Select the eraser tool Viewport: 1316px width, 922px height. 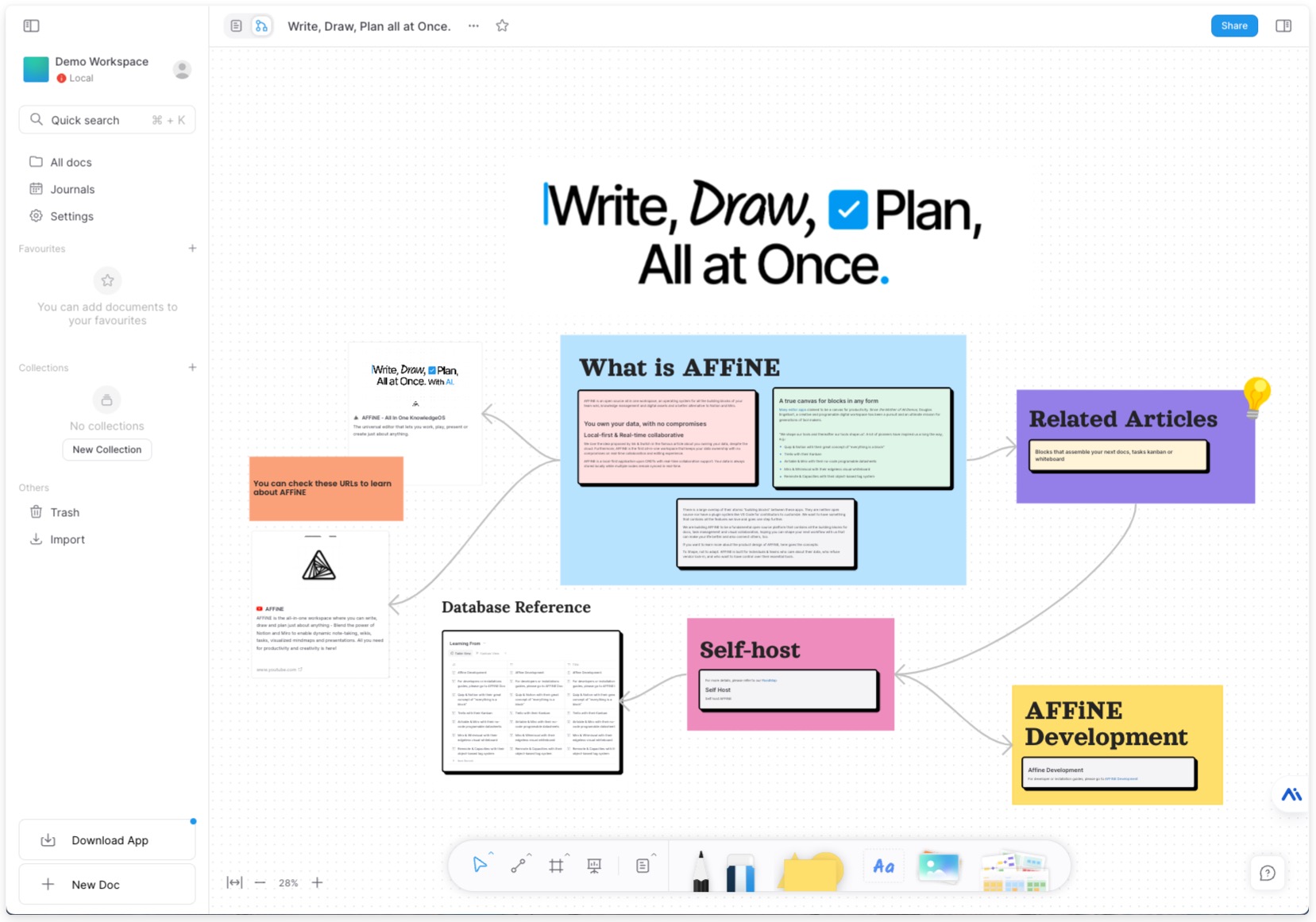(740, 873)
